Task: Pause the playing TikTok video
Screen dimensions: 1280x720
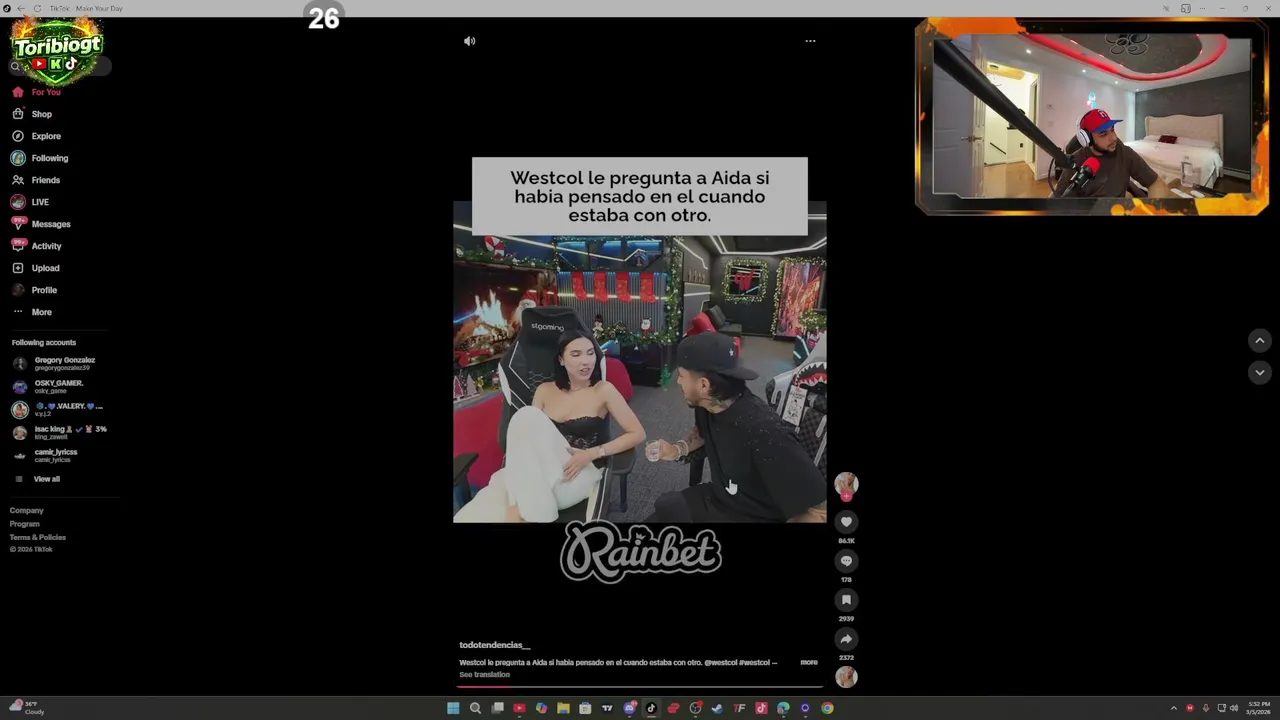Action: click(640, 362)
